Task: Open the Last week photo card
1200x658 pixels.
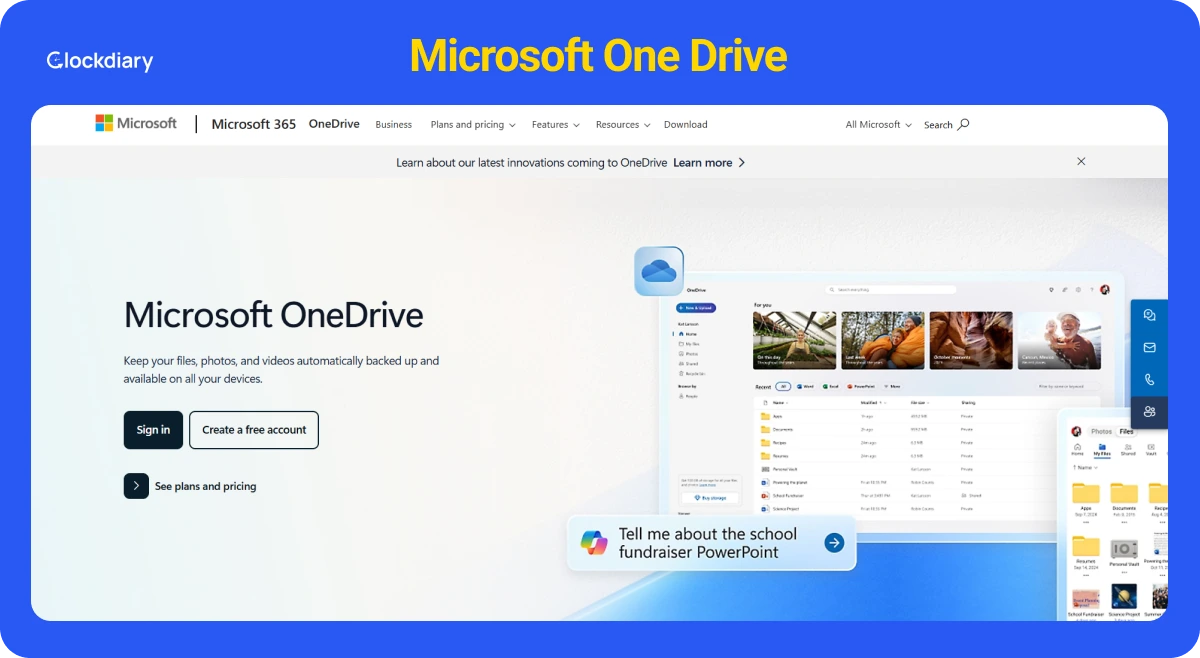Action: click(883, 340)
